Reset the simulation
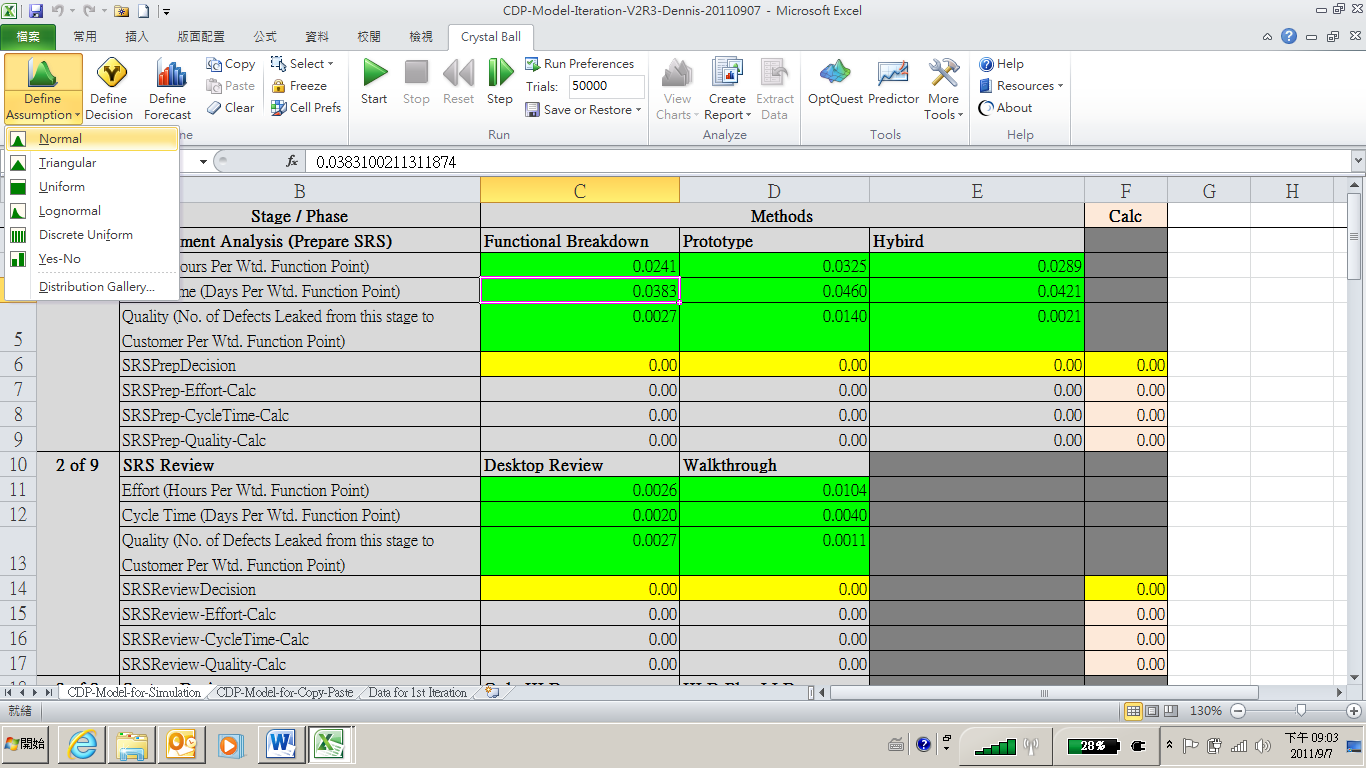Screen dimensions: 1366x768 (458, 82)
